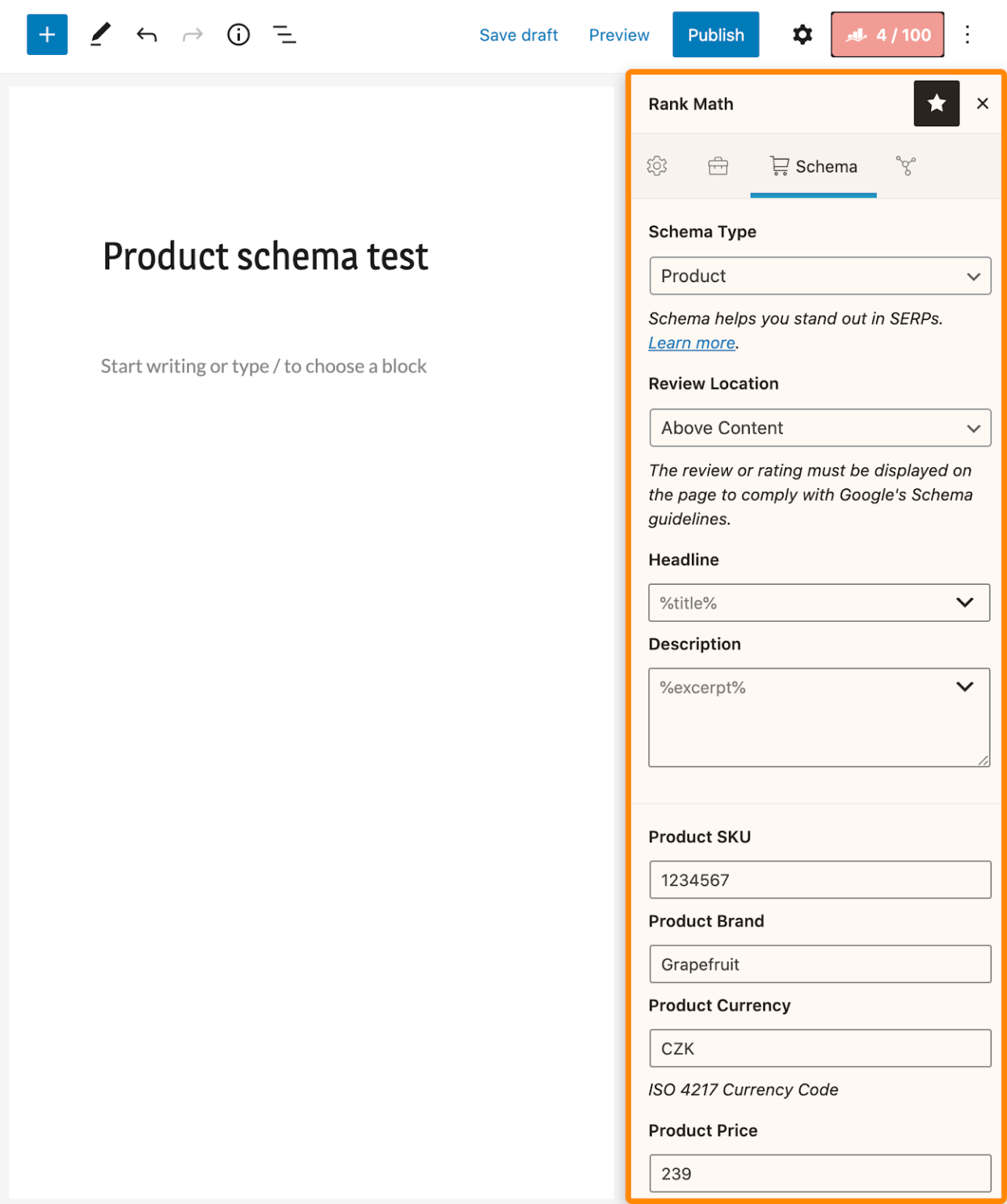Click the Redo arrow
The image size is (1007, 1204).
tap(191, 34)
